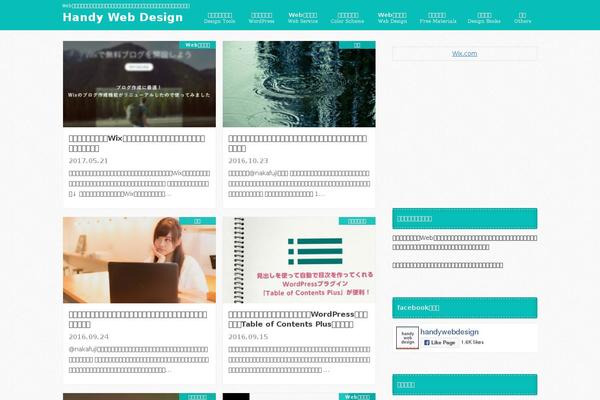Click the @nakafuji excerpt under laptop article
Viewport: 600px width, 400px height.
coord(139,360)
